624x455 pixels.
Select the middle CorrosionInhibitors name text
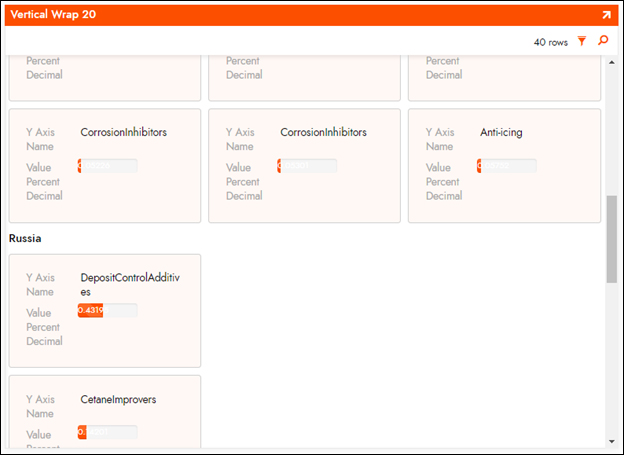(x=323, y=132)
